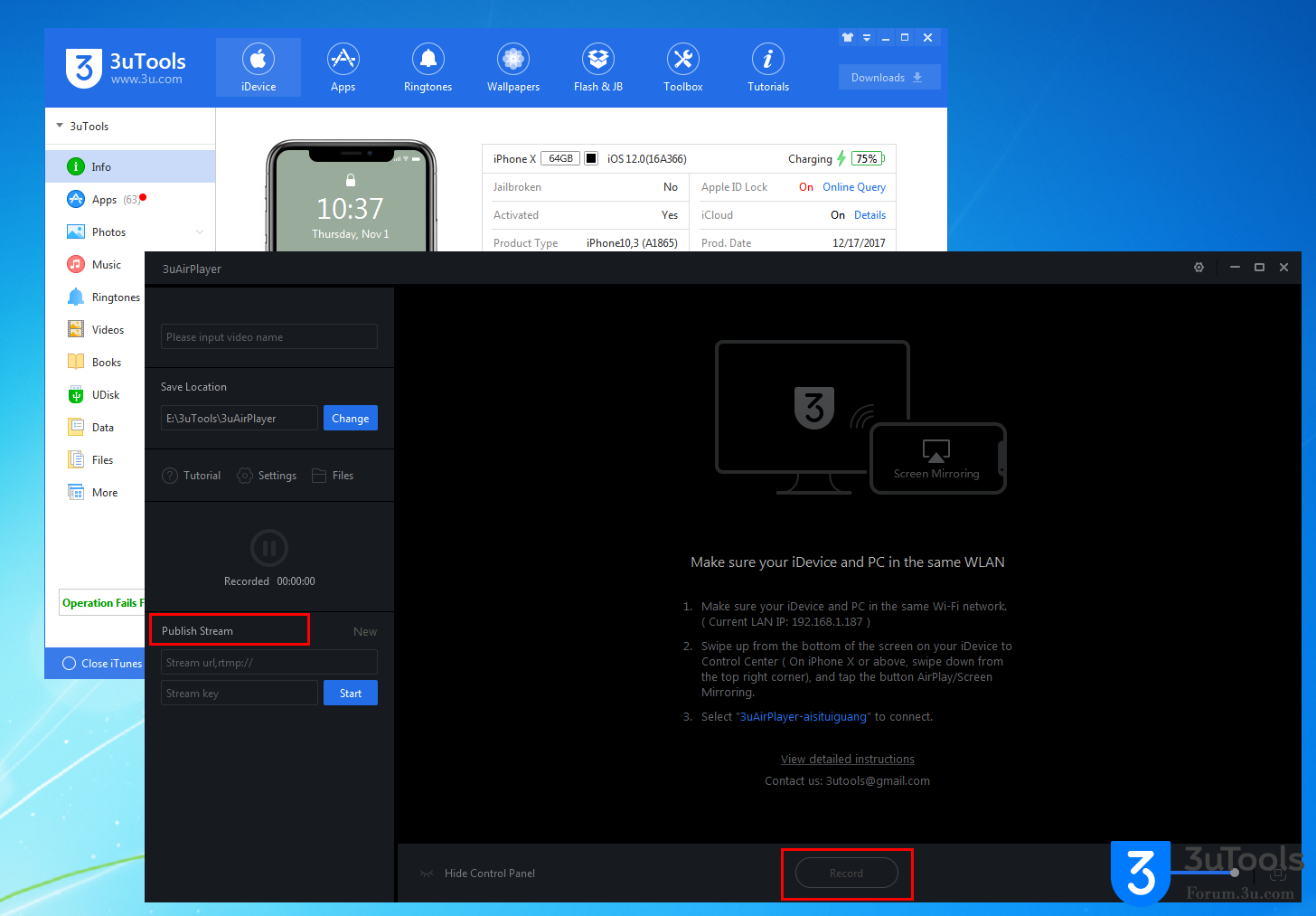Click Hide Control Panel
Viewport: 1316px width, 916px height.
click(x=478, y=874)
